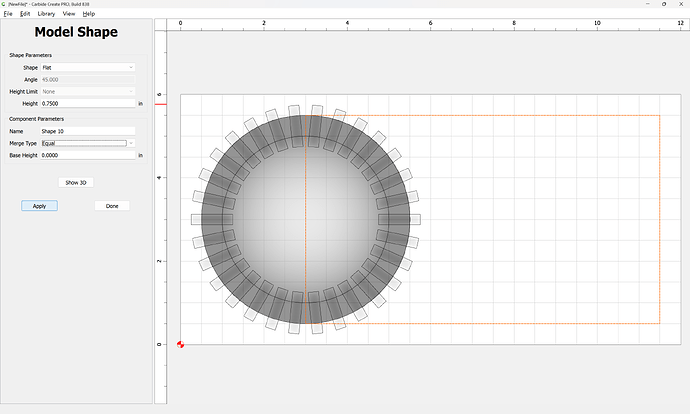This screenshot has width=690, height=414.
Task: Open the Help menu
Action: pyautogui.click(x=89, y=14)
